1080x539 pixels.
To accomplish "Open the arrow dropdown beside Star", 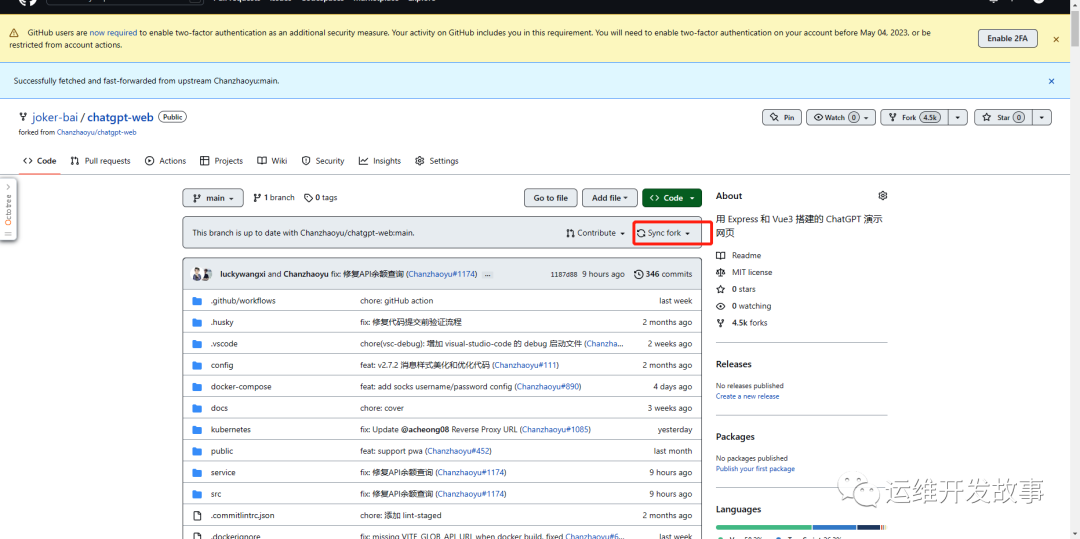I will 1042,118.
